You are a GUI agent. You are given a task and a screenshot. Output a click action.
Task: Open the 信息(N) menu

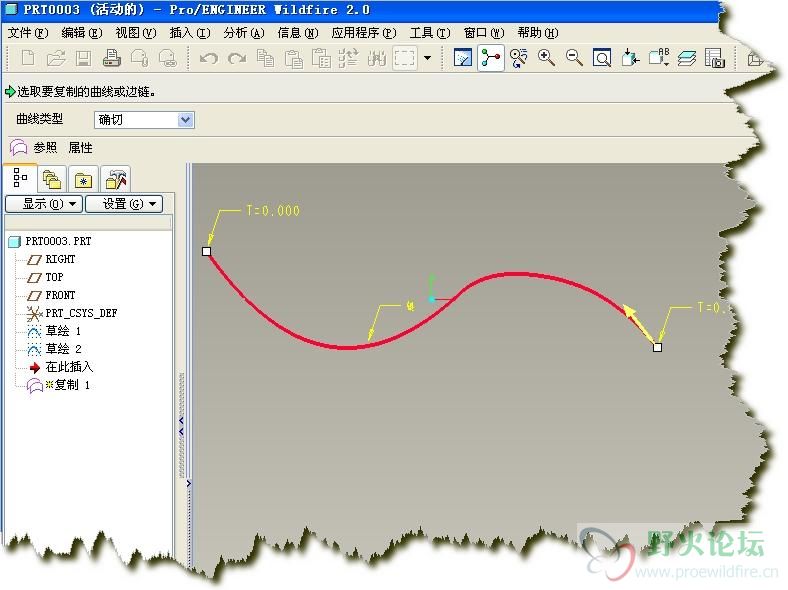(x=298, y=33)
